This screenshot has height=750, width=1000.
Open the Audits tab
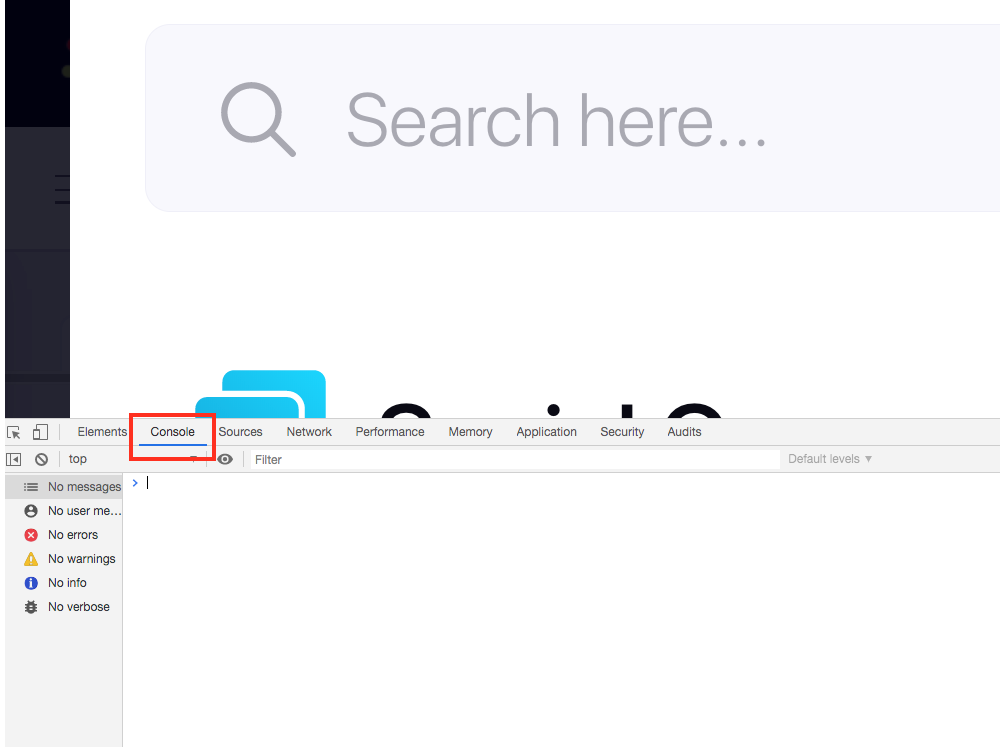684,432
